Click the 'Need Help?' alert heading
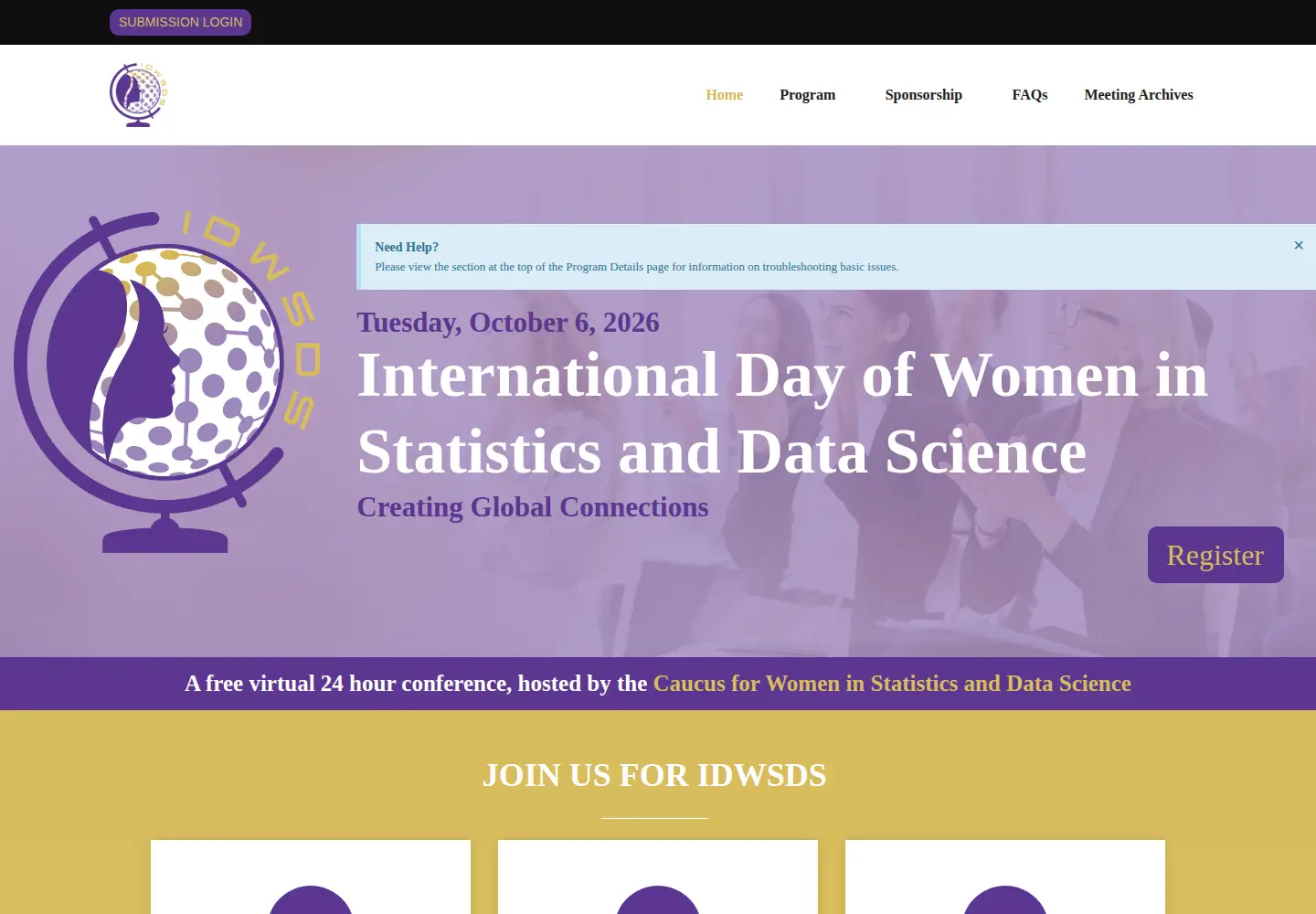Image resolution: width=1316 pixels, height=914 pixels. 407,247
